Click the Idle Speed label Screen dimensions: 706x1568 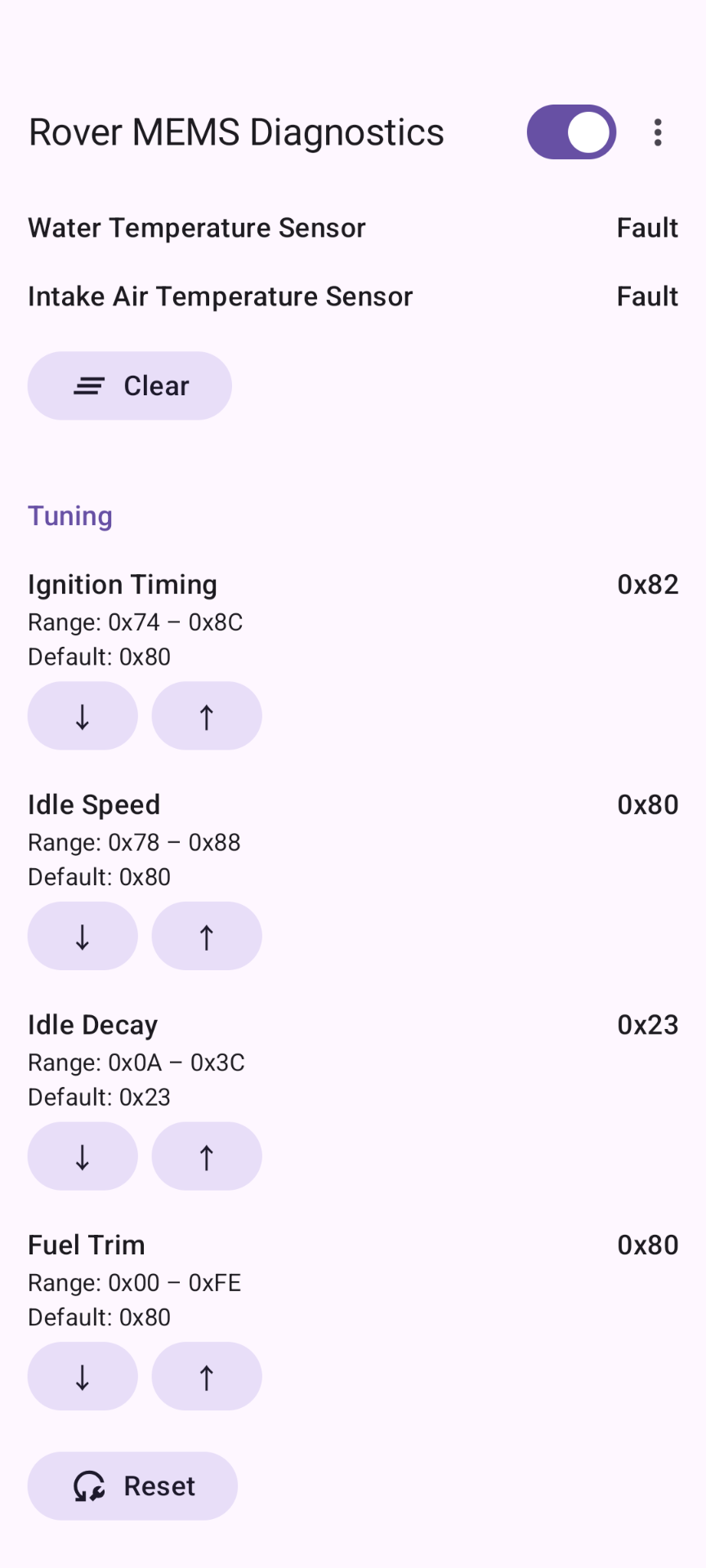pos(94,804)
